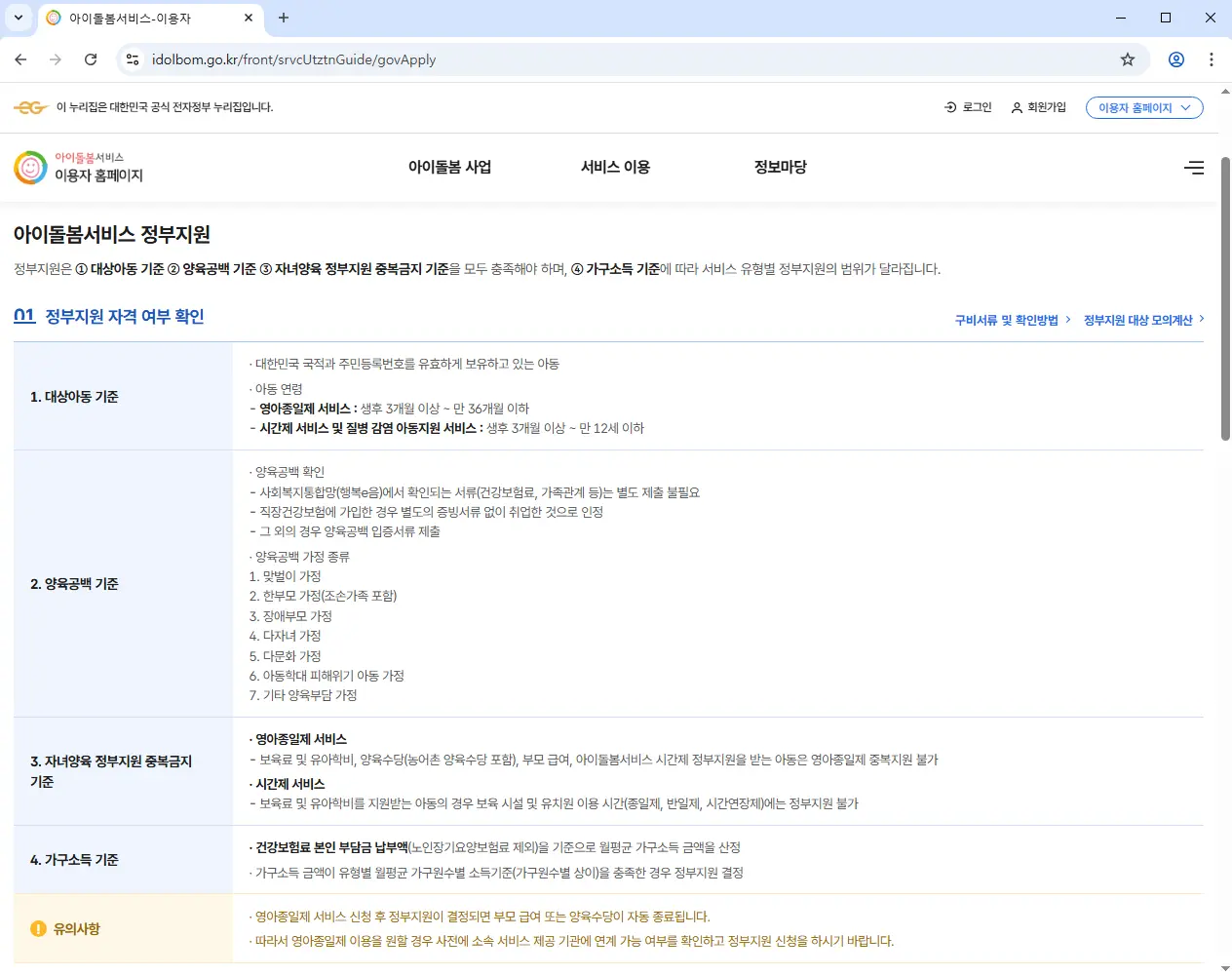Expand the 이용자 홈페이지 dropdown

click(1144, 107)
